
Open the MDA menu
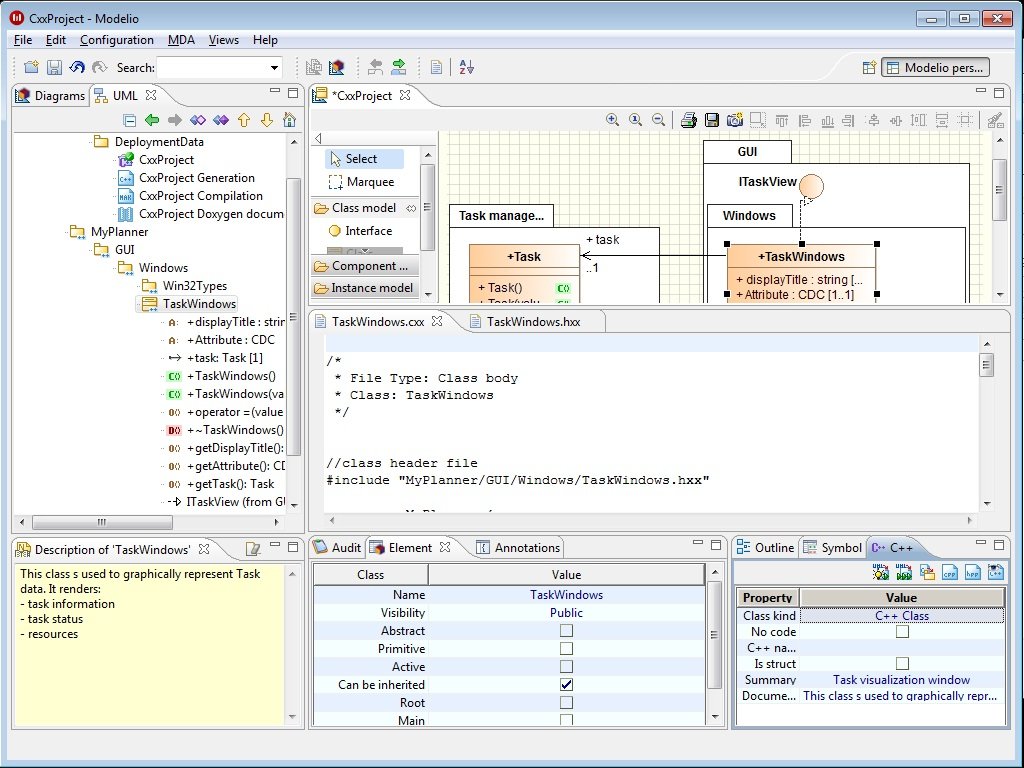[x=181, y=40]
